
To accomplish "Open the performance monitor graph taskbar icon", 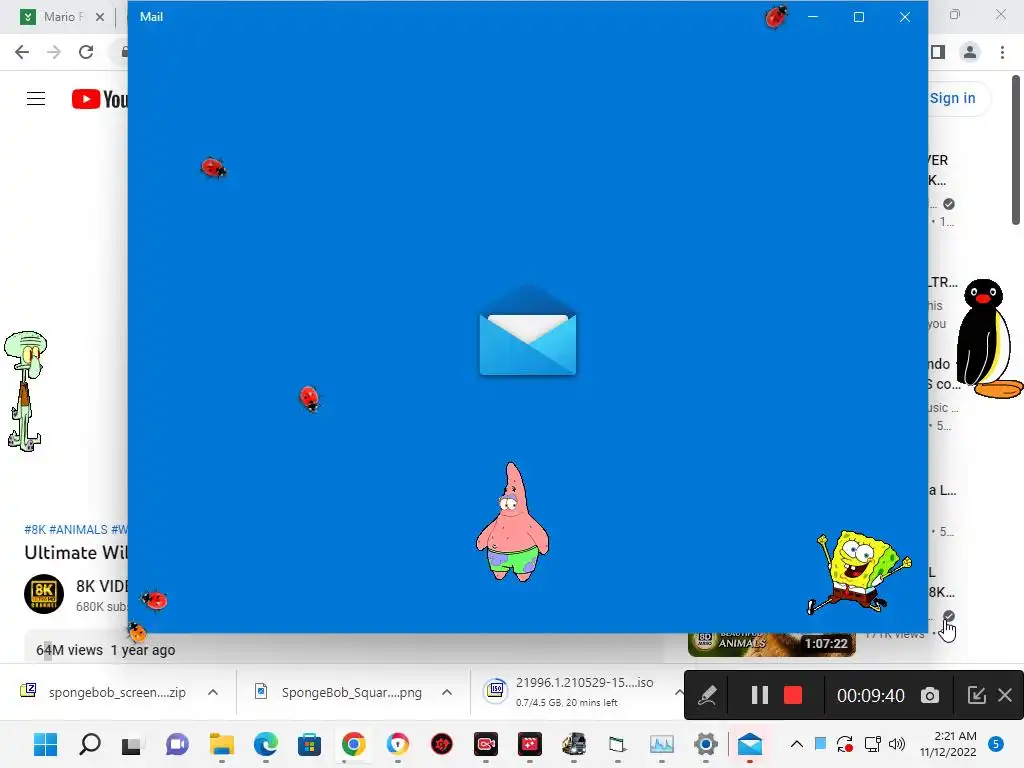I will (662, 744).
